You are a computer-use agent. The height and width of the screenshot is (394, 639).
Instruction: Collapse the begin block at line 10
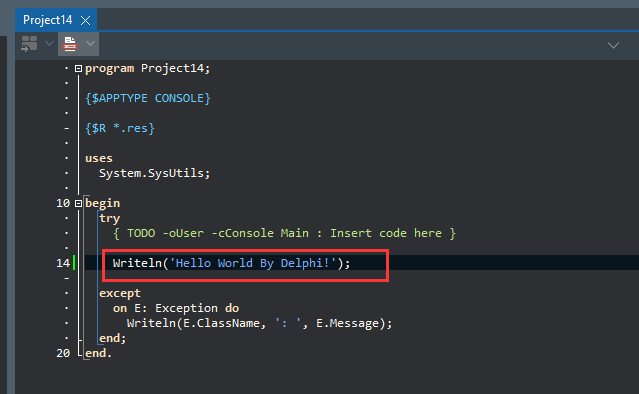78,203
